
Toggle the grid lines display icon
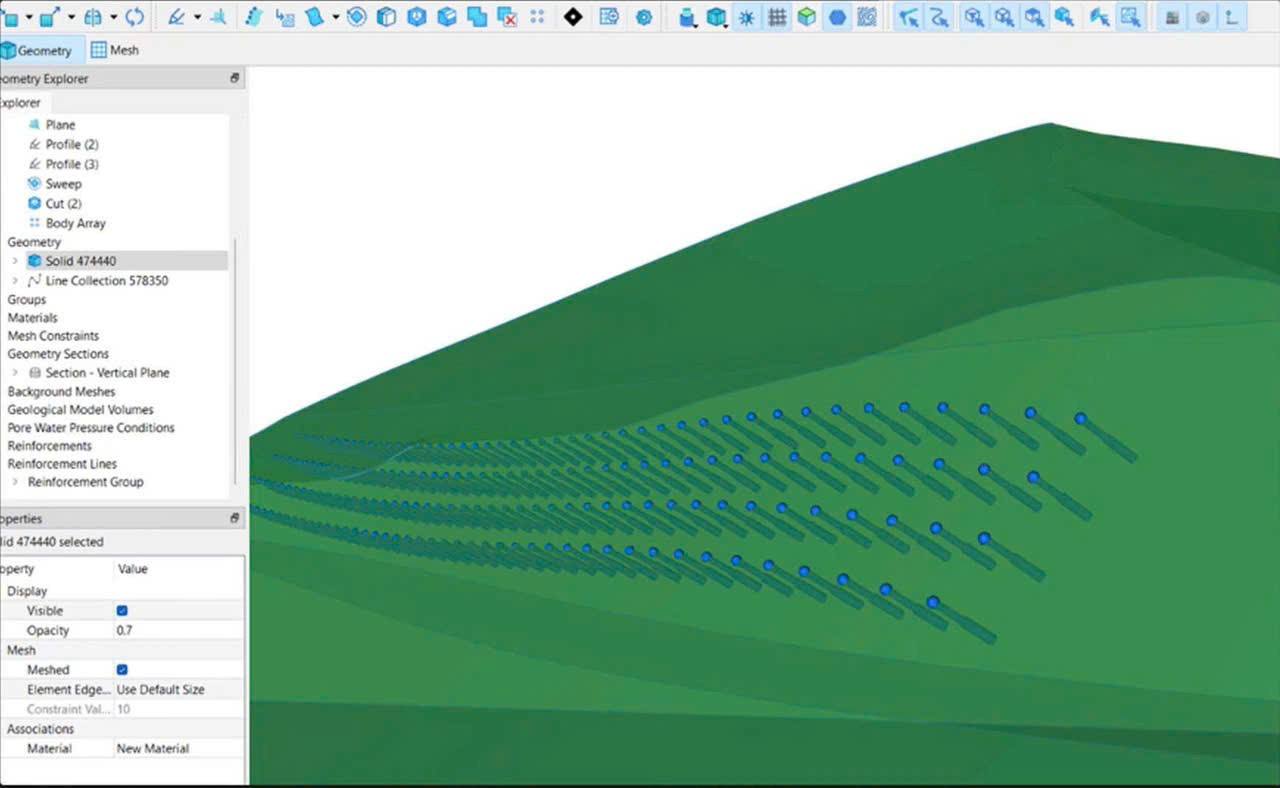click(776, 16)
